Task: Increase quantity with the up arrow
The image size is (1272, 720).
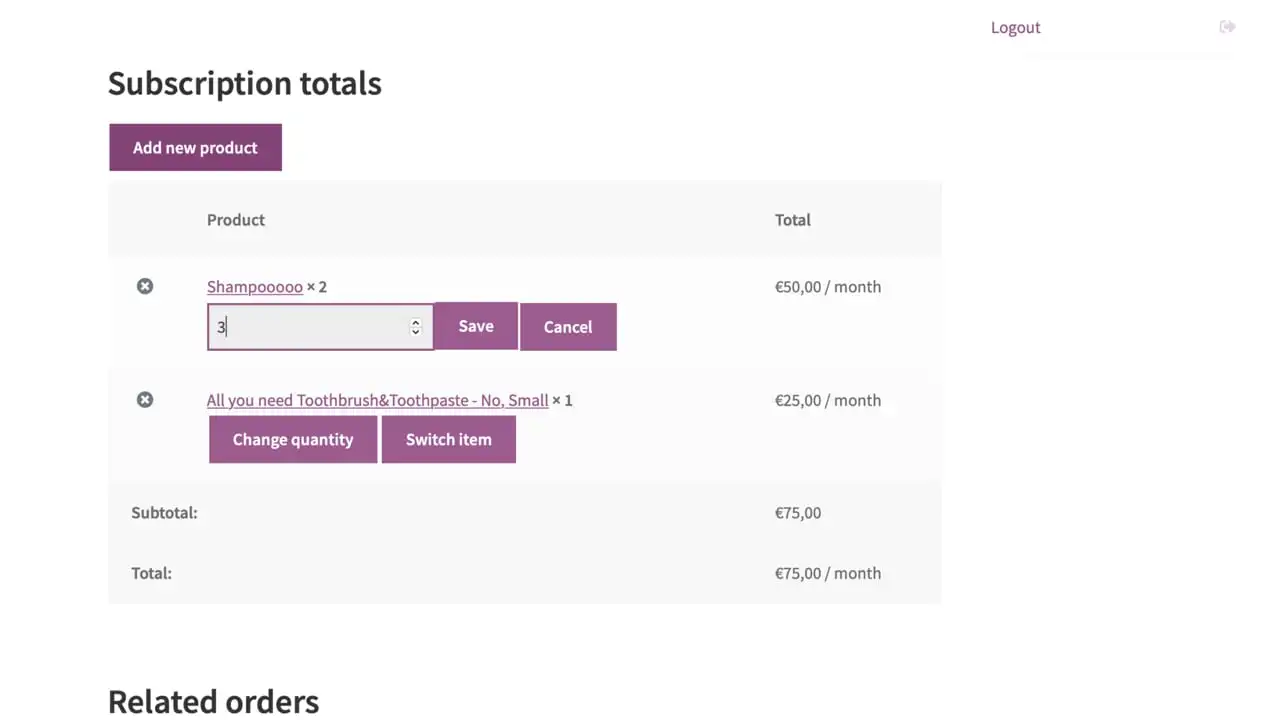Action: coord(416,322)
